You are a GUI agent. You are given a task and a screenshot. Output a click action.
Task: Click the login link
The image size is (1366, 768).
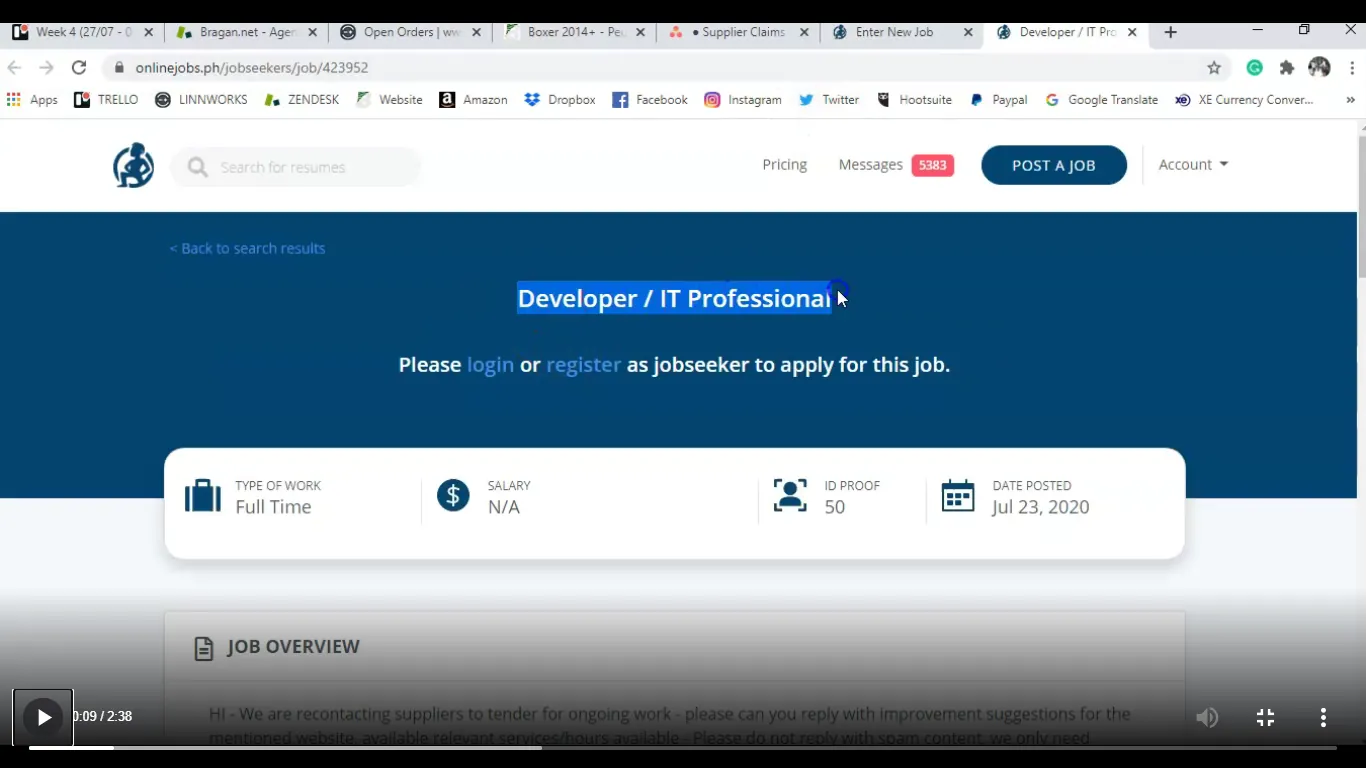[490, 365]
